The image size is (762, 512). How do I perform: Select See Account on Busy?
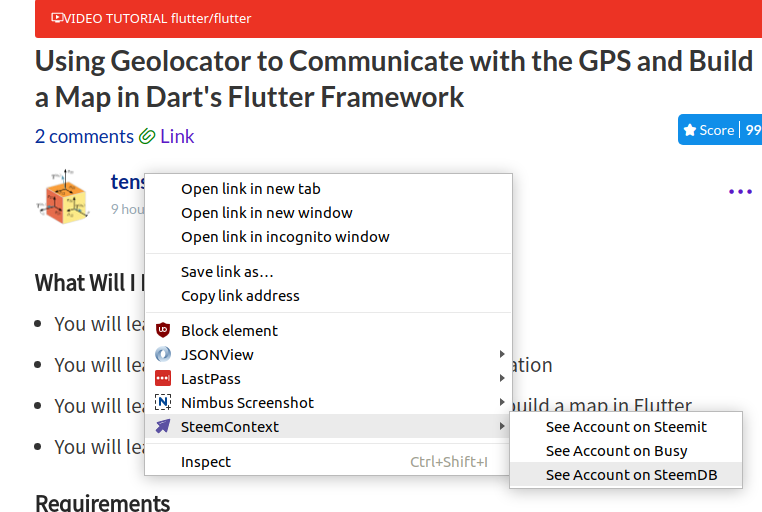point(626,451)
